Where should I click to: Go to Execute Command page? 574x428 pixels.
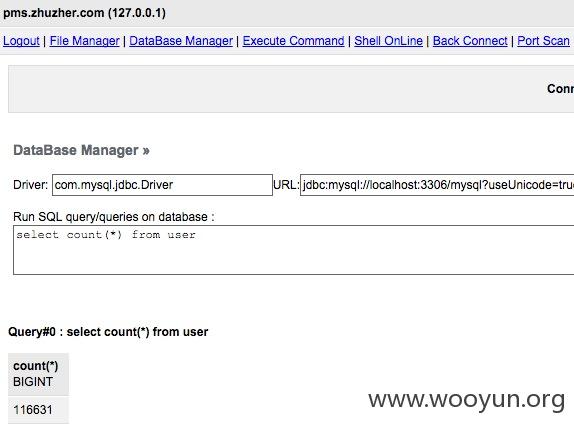294,41
